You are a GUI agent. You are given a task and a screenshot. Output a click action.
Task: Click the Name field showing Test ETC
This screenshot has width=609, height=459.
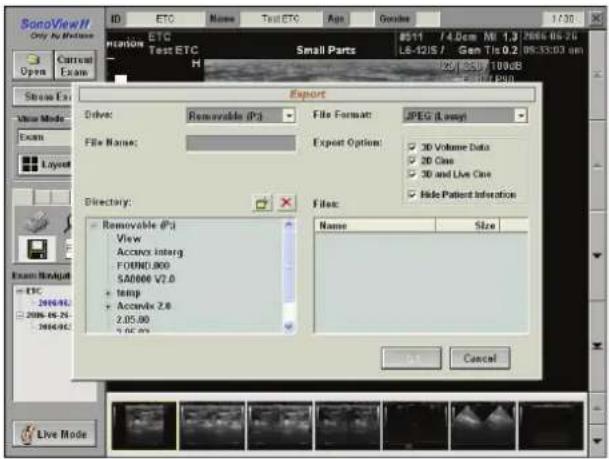(x=281, y=19)
